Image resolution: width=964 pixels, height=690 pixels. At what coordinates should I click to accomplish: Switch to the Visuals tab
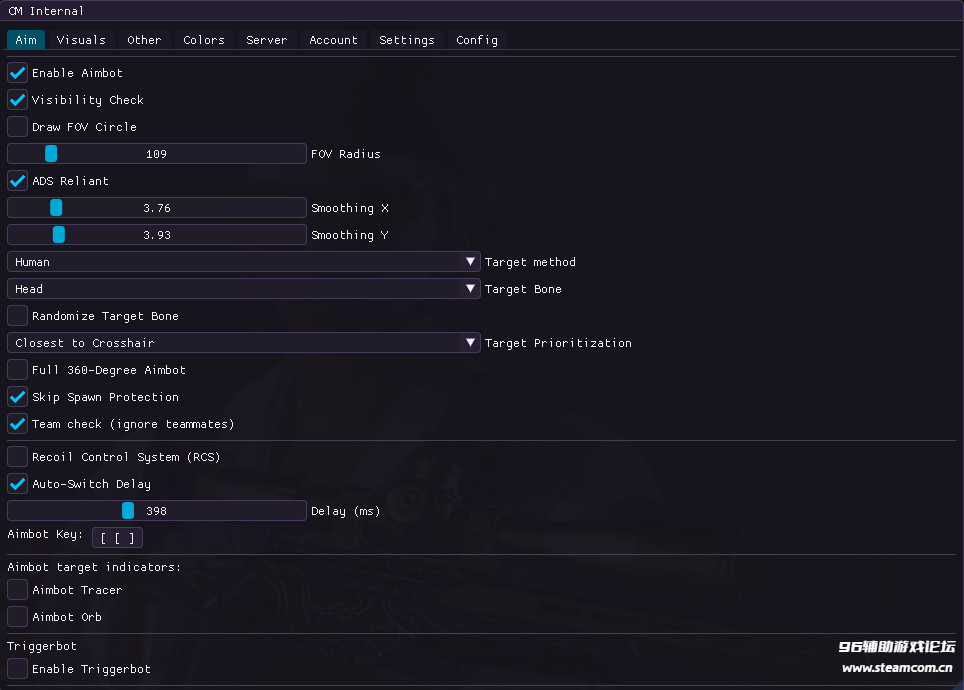point(81,40)
